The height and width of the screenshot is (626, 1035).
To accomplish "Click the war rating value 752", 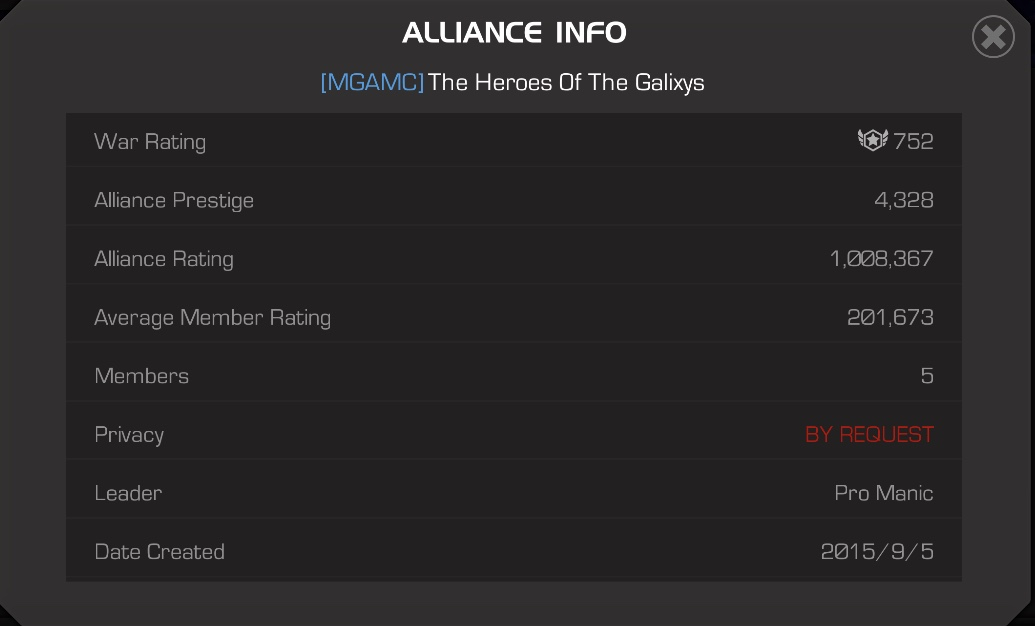I will pos(913,141).
